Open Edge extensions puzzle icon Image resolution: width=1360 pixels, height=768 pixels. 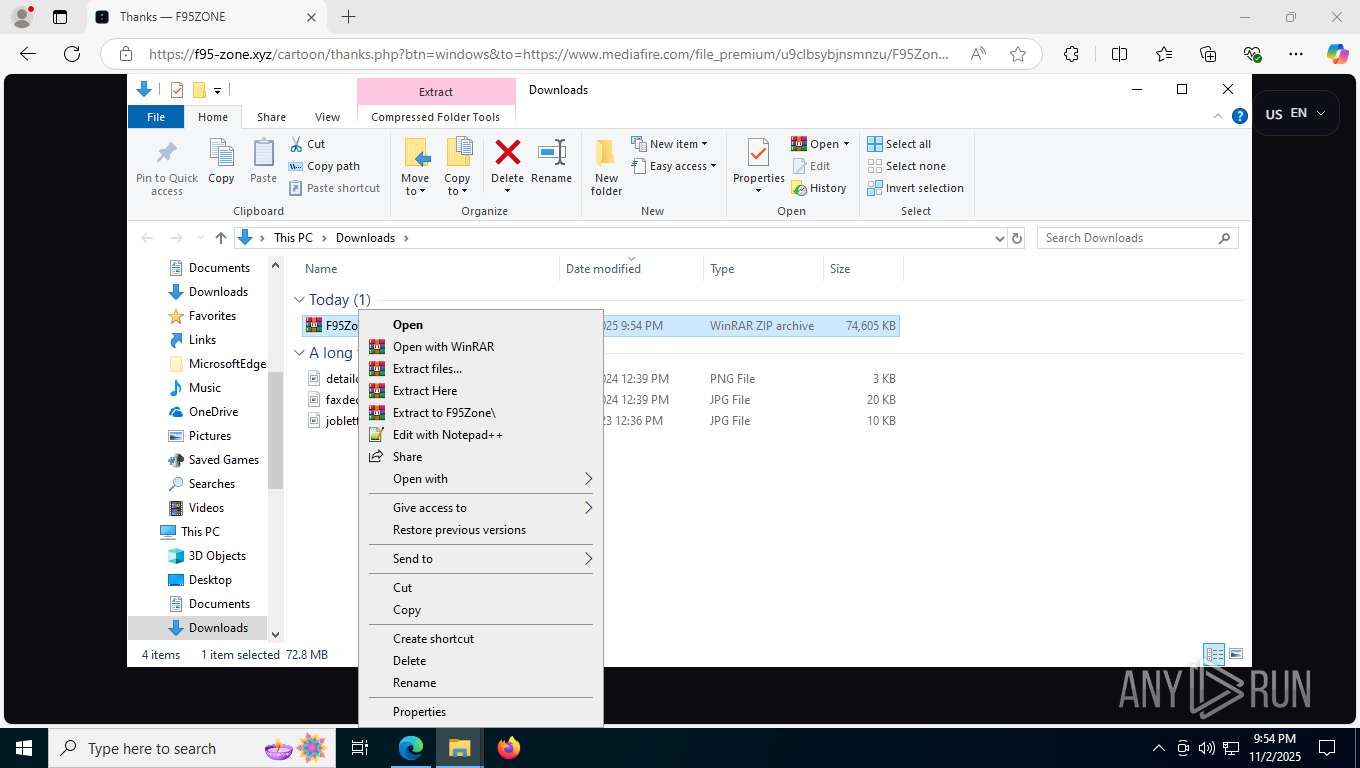(x=1071, y=54)
